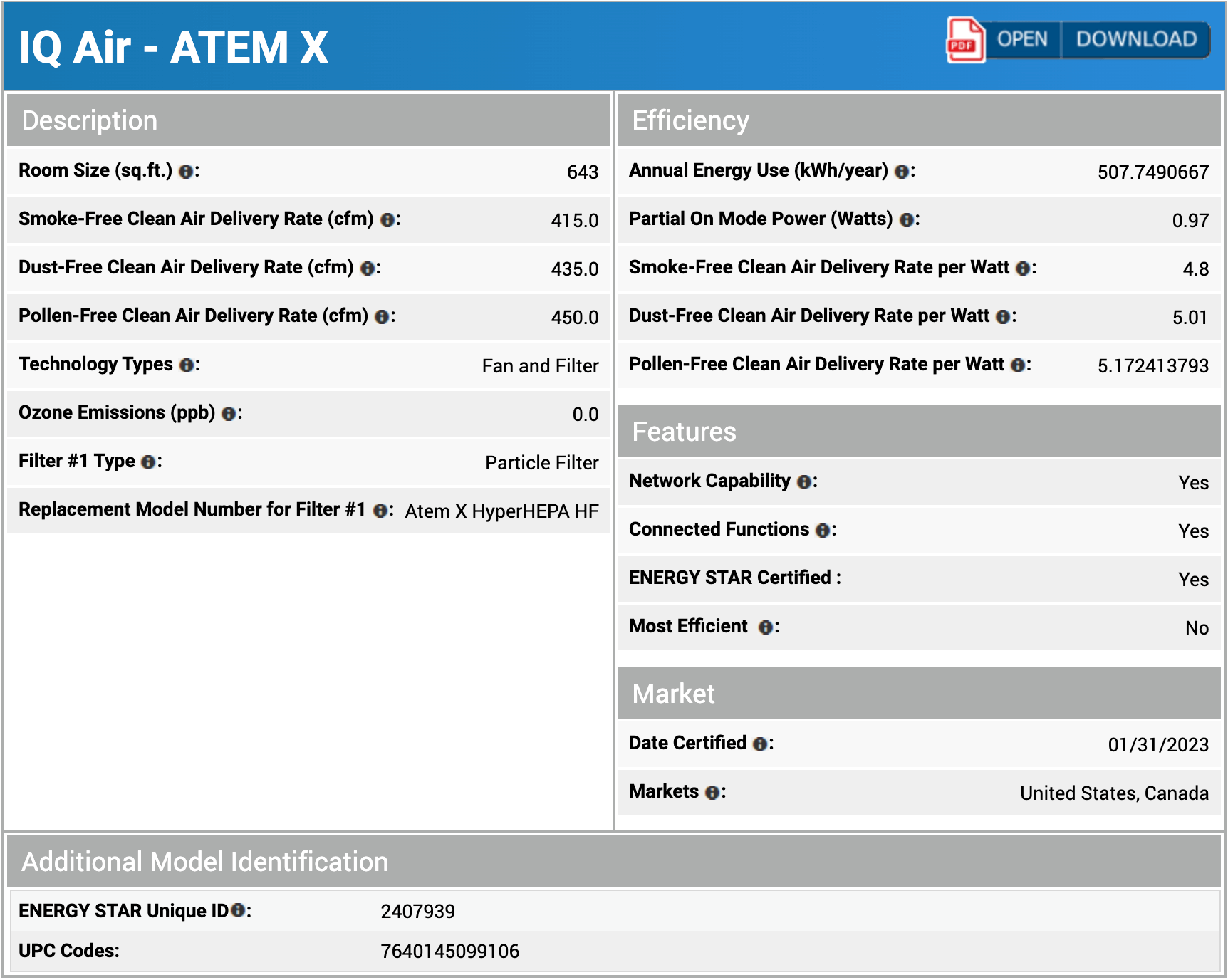This screenshot has height=980, width=1228.
Task: Click the date 01/31/2023
Action: (1158, 745)
